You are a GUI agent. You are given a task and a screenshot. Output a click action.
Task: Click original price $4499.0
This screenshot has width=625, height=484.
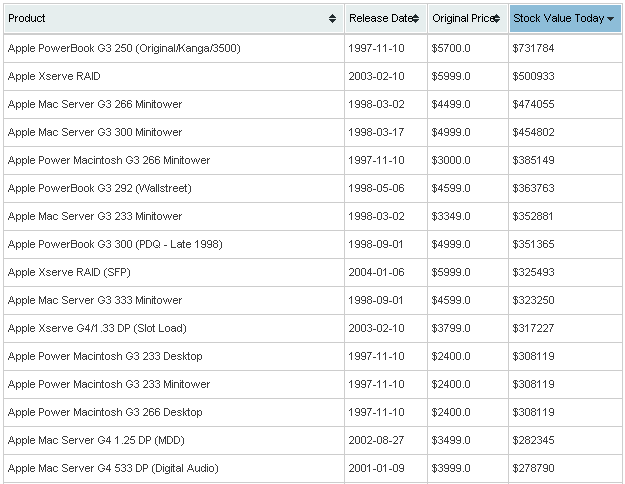451,104
